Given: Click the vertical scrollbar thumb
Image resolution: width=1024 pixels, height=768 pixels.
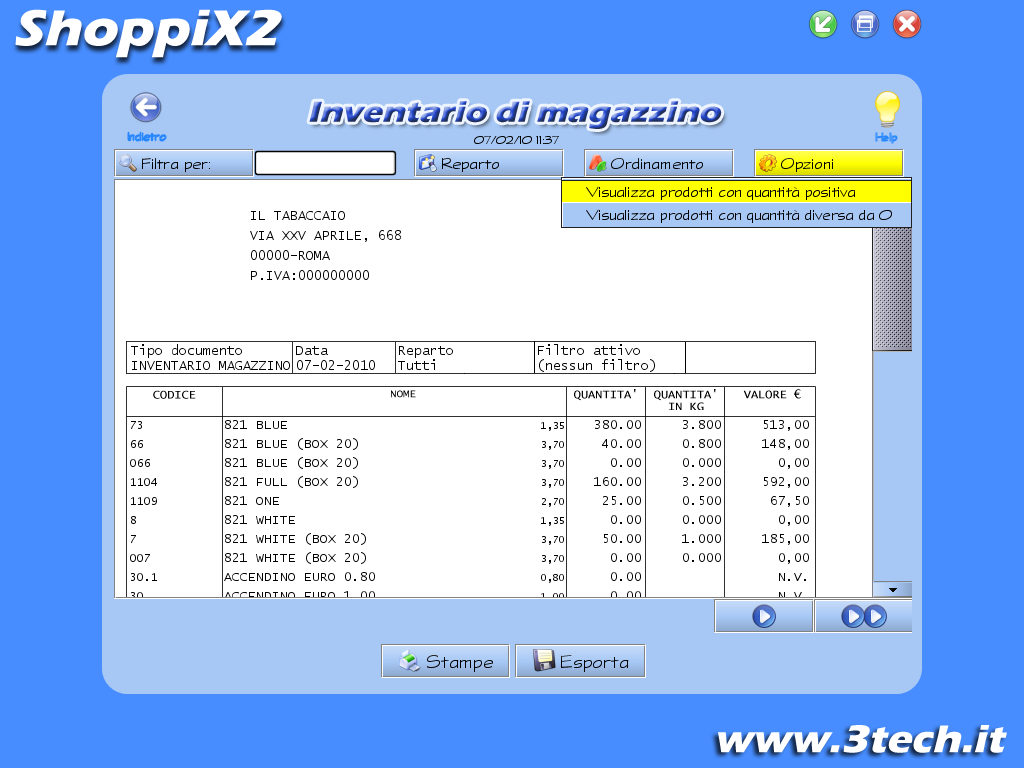Looking at the screenshot, I should pyautogui.click(x=892, y=288).
